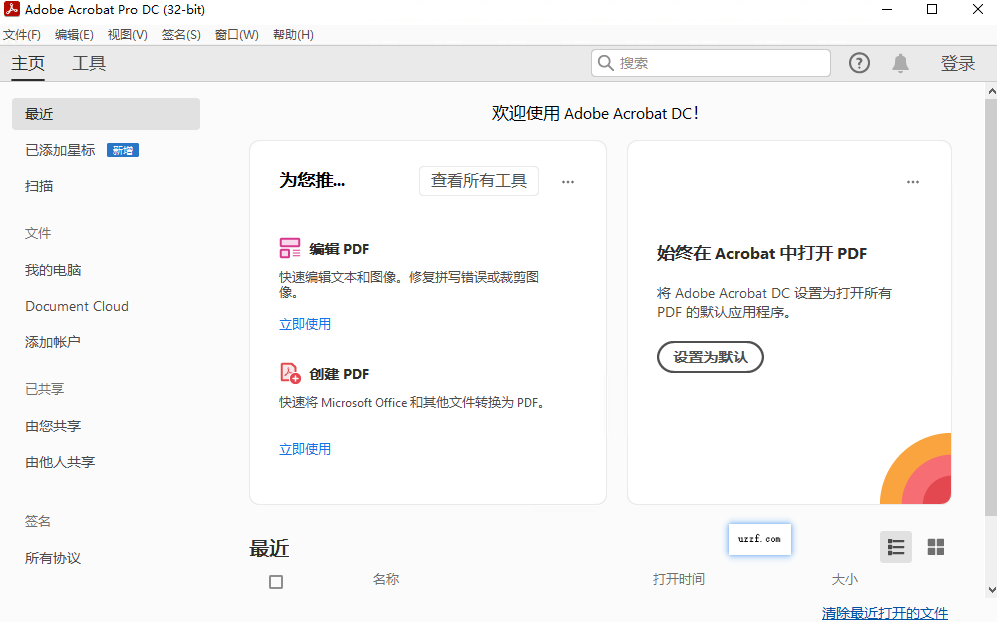
Task: Open the overflow menu on 为您推荐 card
Action: click(x=567, y=182)
